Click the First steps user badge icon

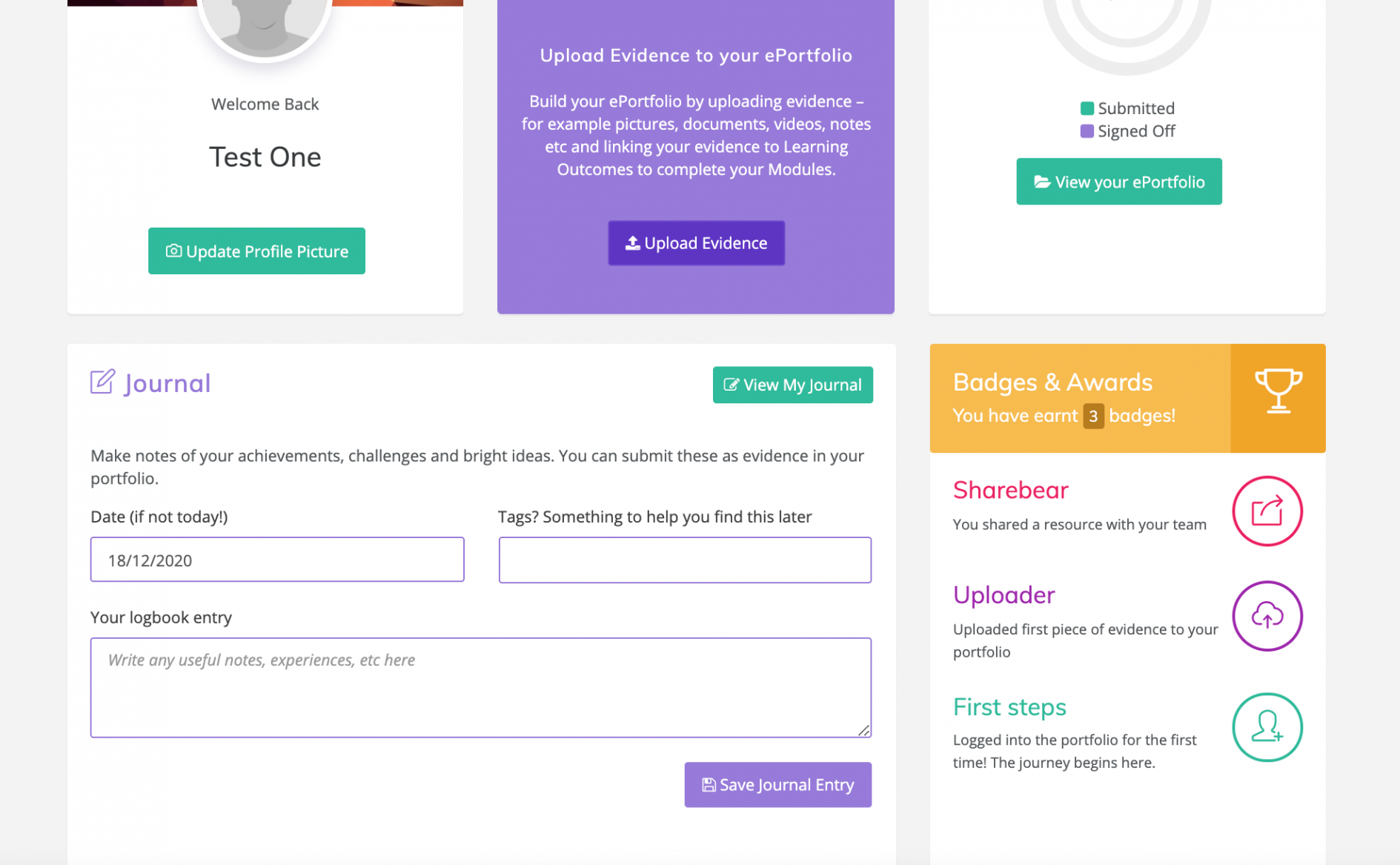(x=1267, y=727)
